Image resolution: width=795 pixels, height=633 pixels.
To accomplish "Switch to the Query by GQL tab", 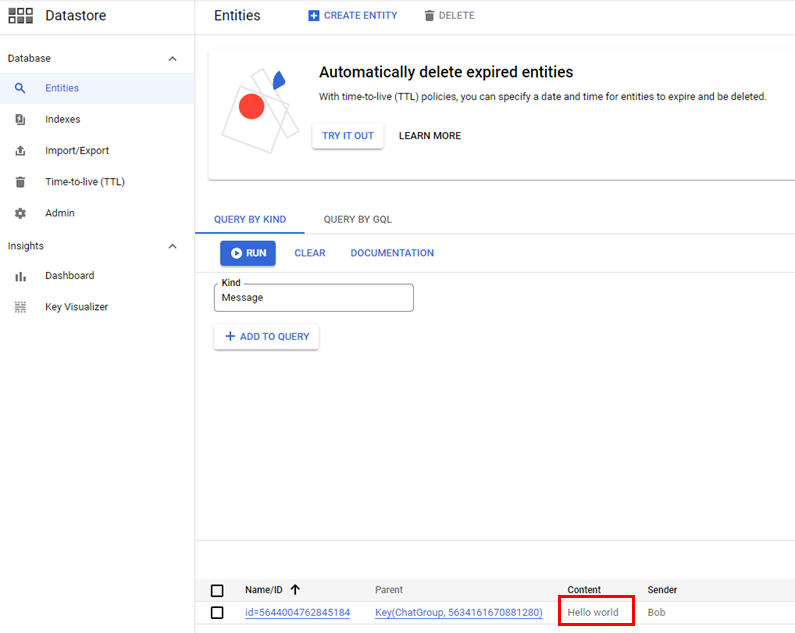I will [357, 219].
